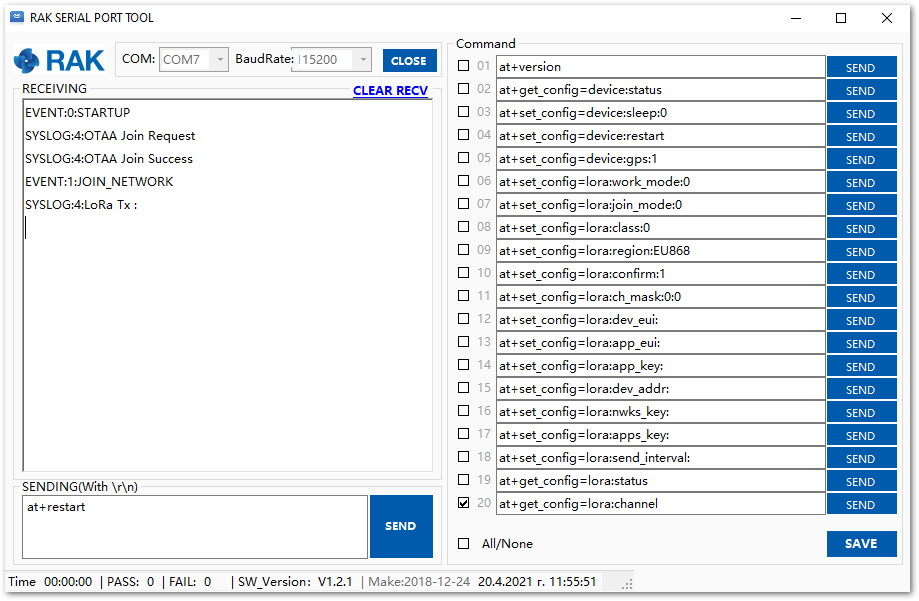Send the lora:join_mode:0 command
The image size is (919, 601).
(x=860, y=206)
